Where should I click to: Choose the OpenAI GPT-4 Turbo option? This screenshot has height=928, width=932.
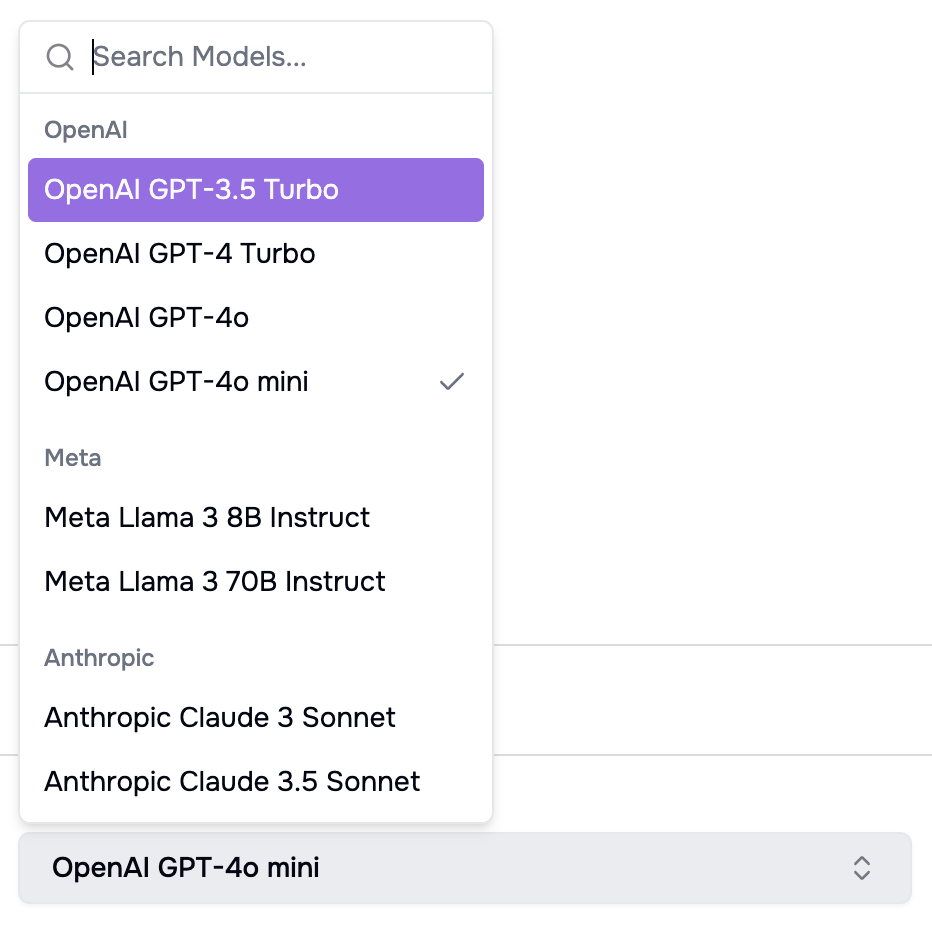[x=180, y=254]
